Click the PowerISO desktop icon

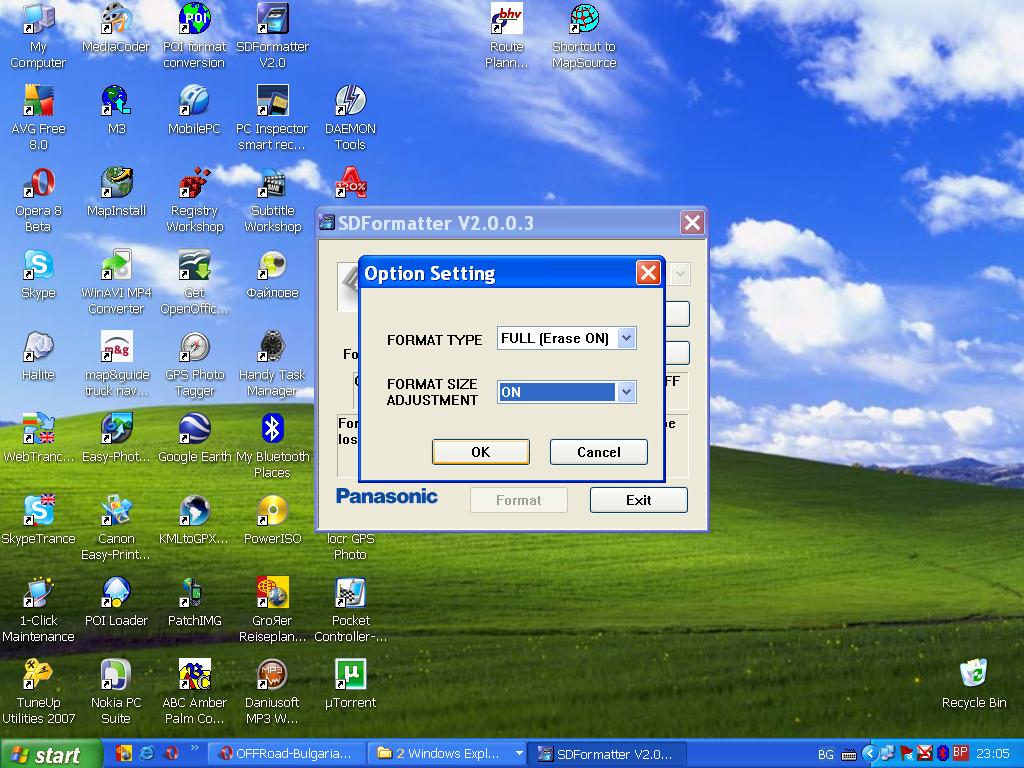point(272,512)
